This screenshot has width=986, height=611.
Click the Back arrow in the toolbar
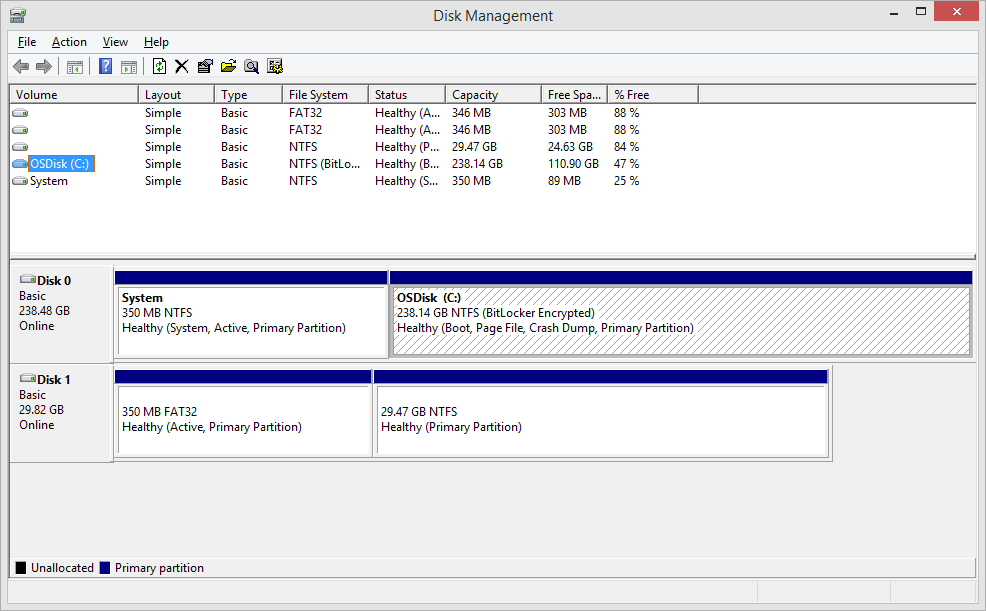point(21,67)
